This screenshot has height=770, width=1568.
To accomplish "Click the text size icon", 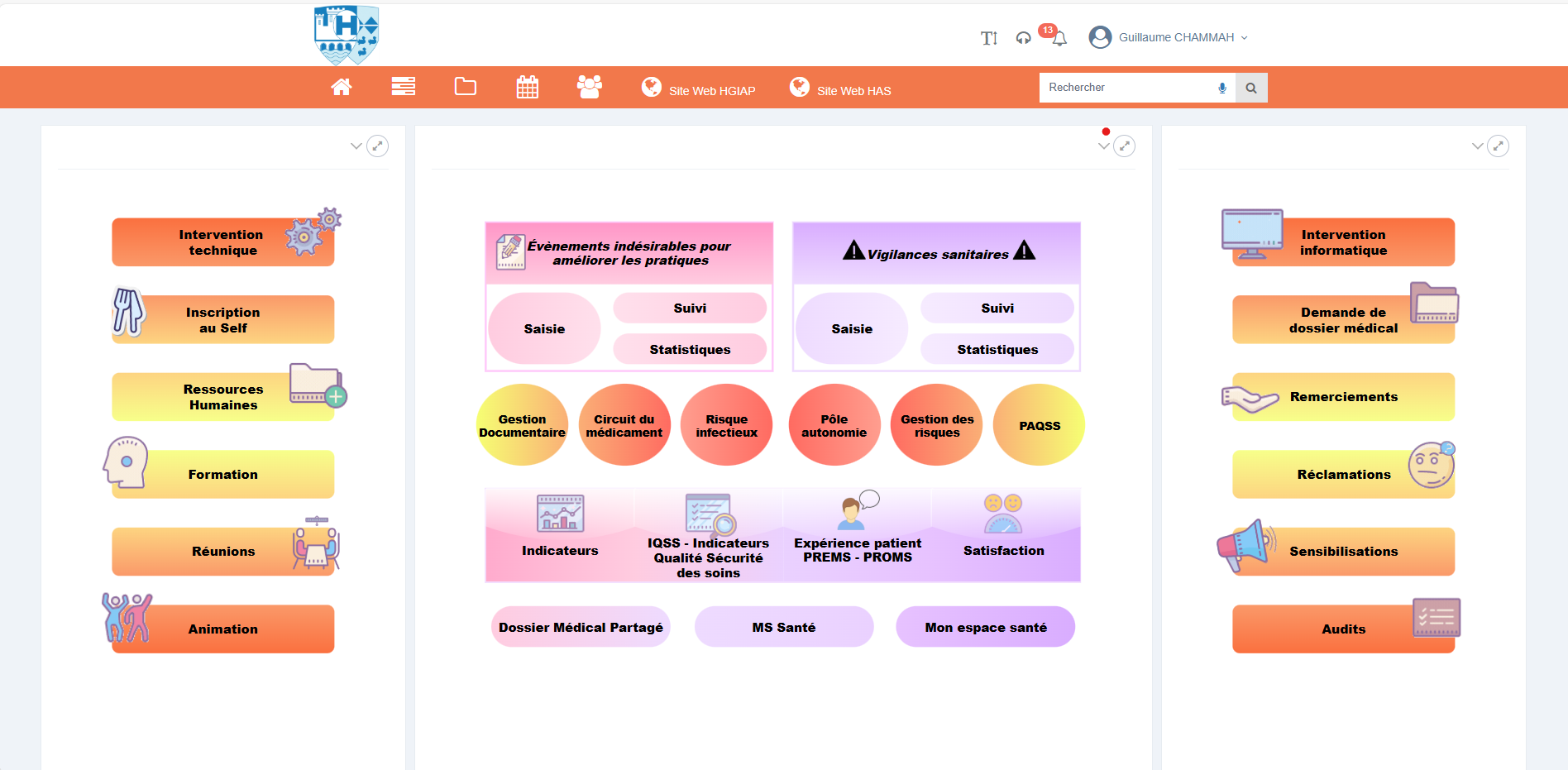I will [989, 38].
